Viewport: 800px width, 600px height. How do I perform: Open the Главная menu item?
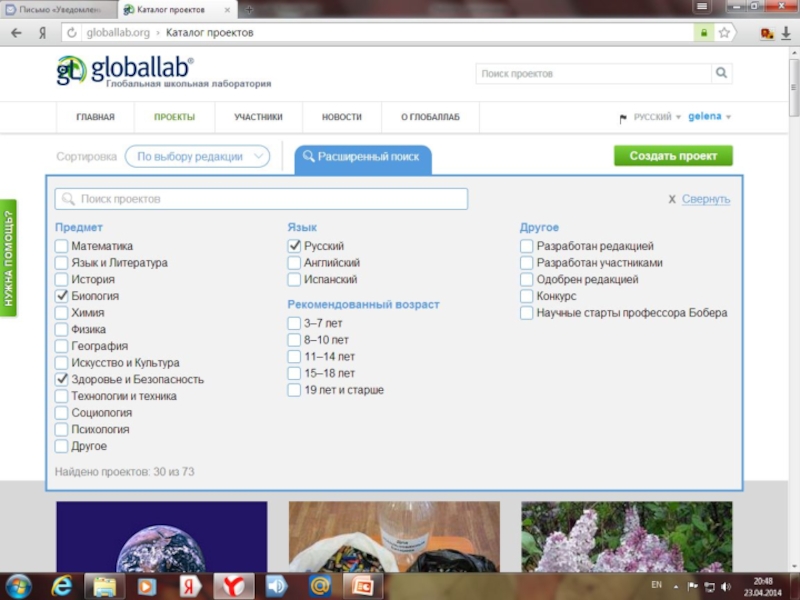tap(95, 117)
